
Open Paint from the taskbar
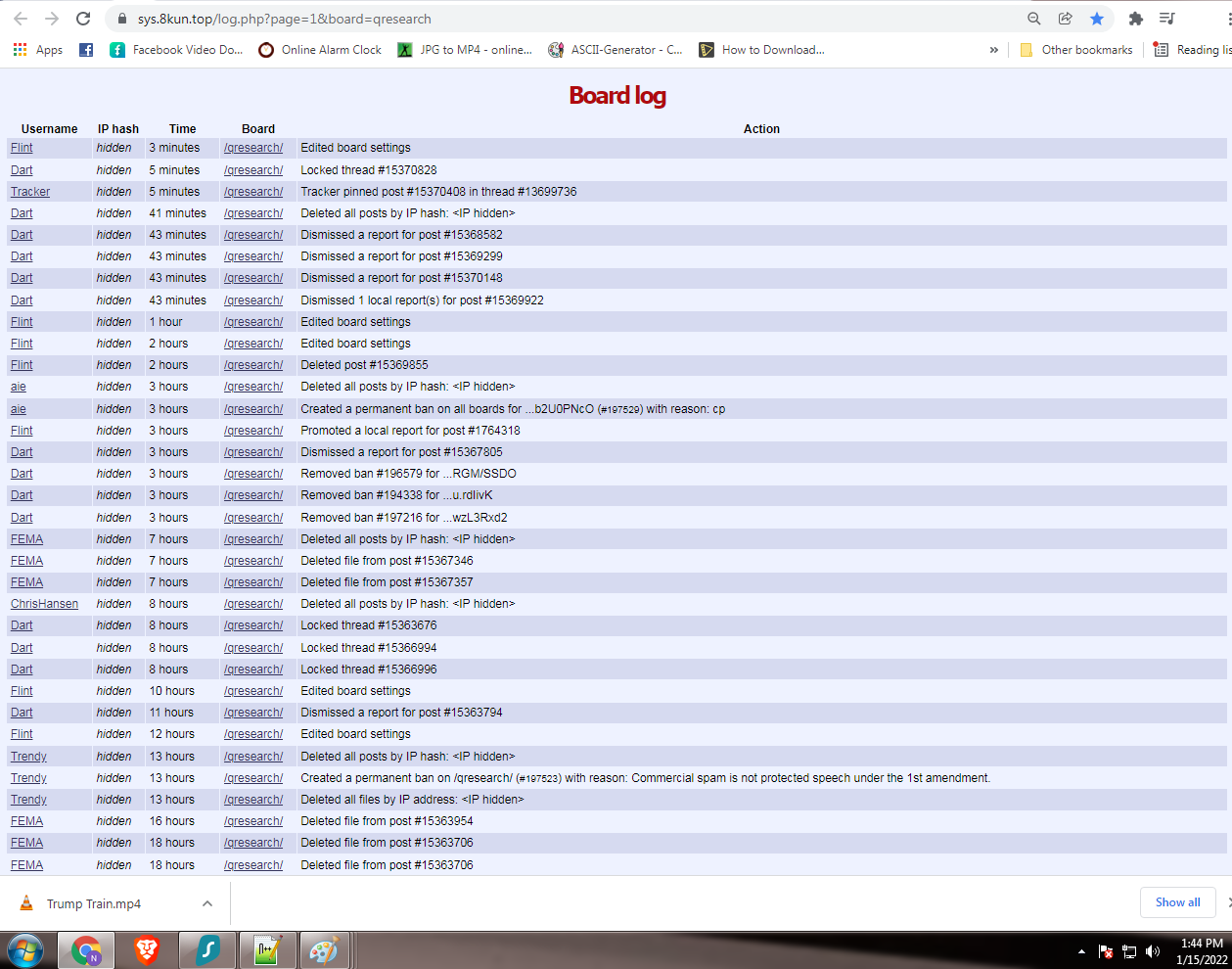324,950
